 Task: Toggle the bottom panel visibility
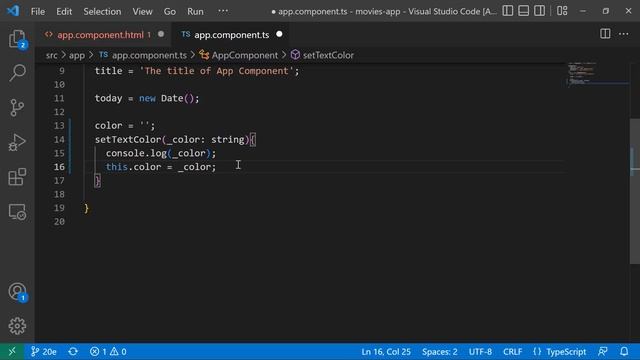pyautogui.click(x=524, y=11)
